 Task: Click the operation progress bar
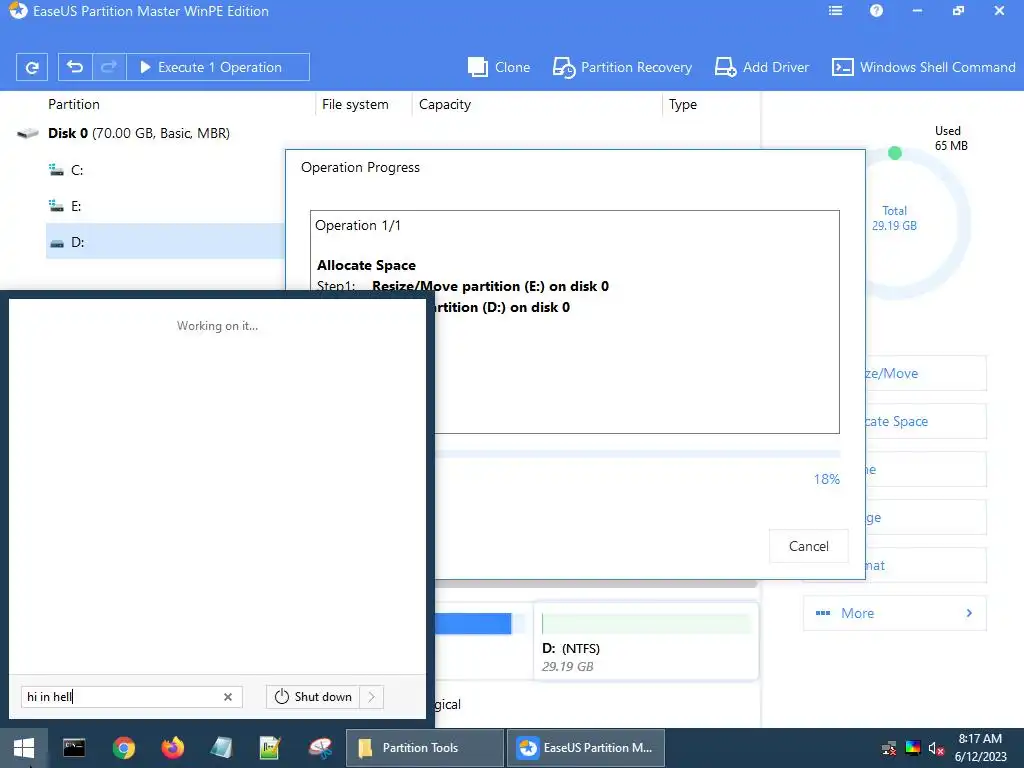point(637,454)
